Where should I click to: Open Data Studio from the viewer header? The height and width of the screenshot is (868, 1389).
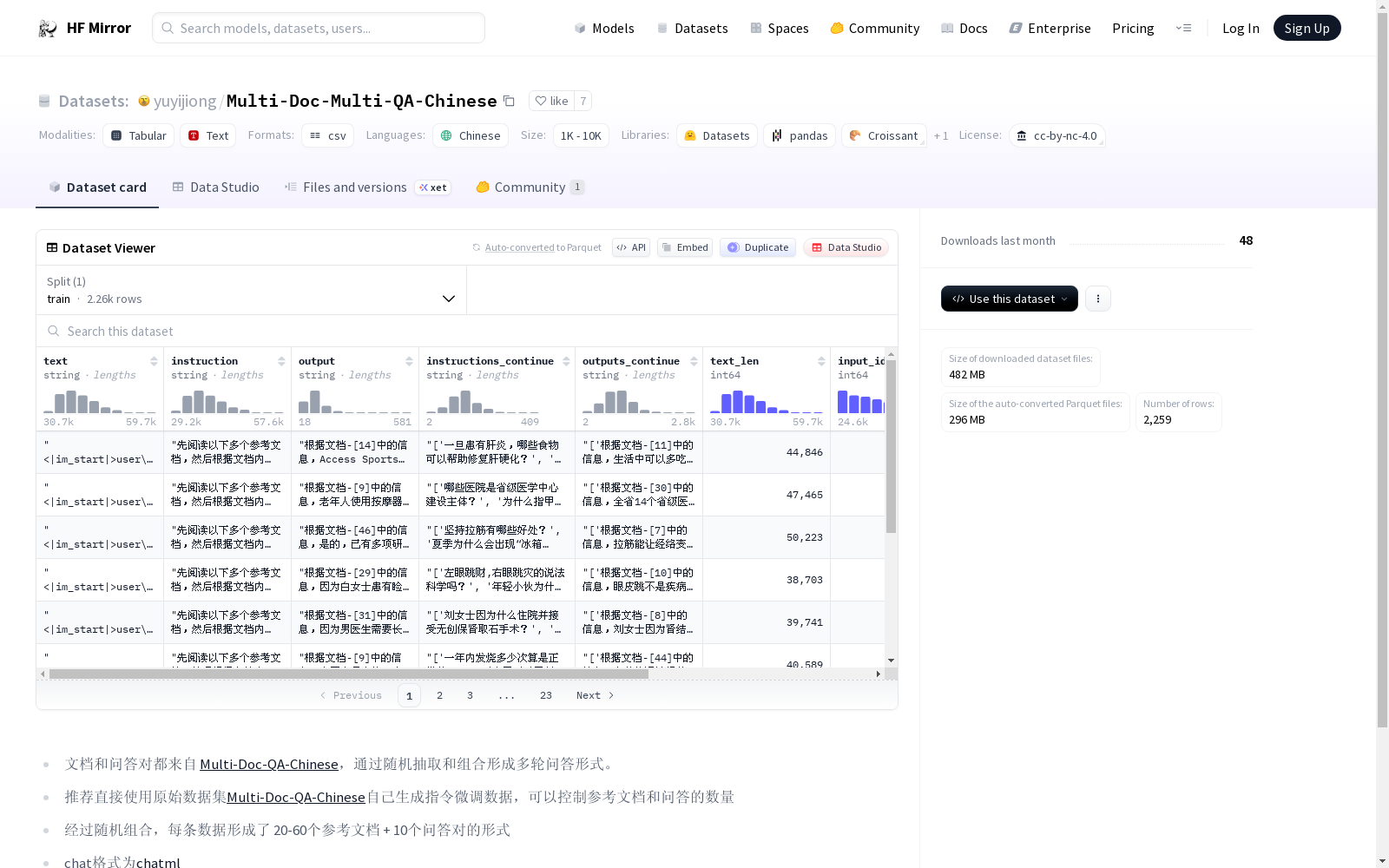846,247
